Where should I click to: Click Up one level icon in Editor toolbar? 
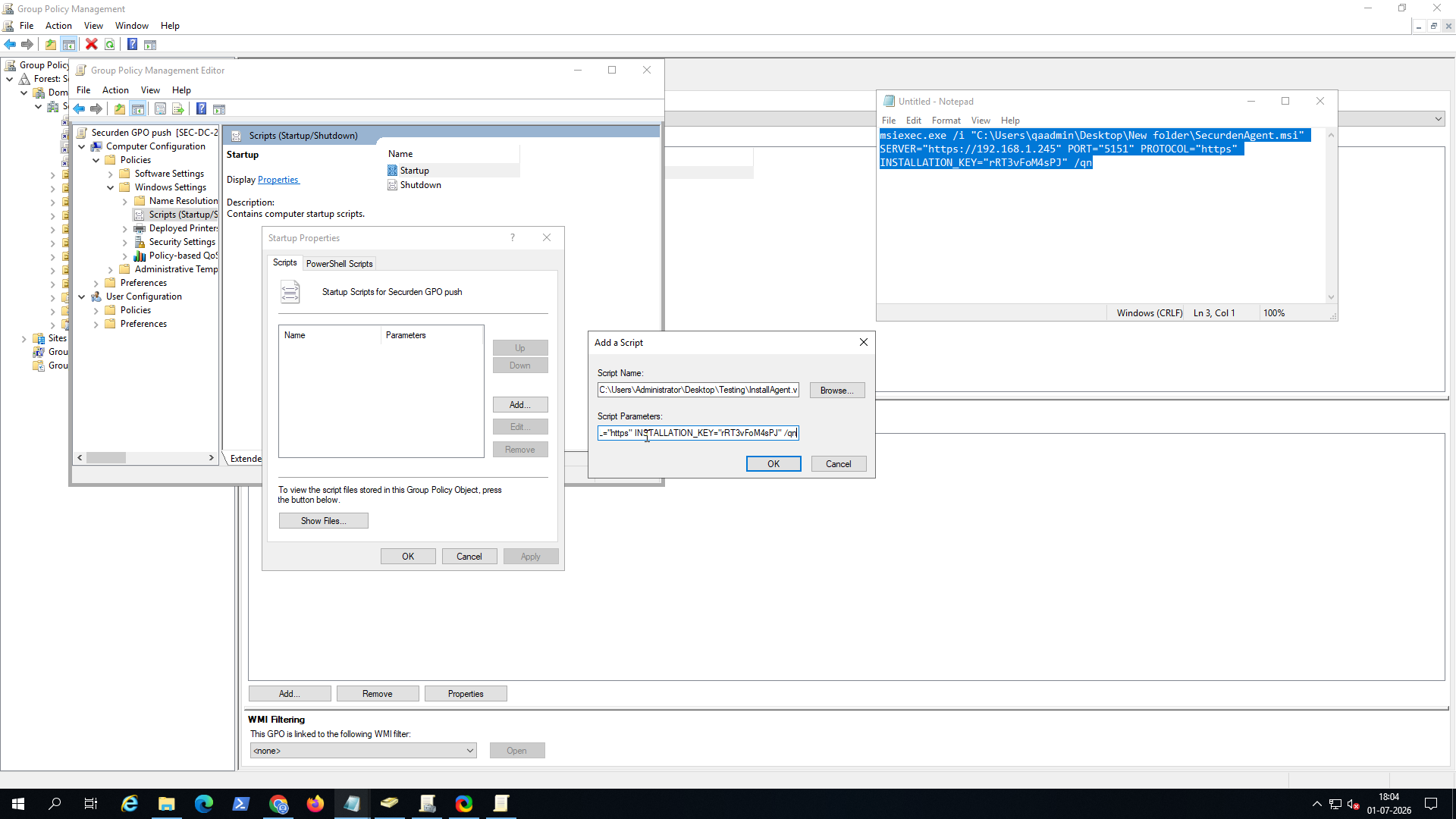(x=120, y=109)
